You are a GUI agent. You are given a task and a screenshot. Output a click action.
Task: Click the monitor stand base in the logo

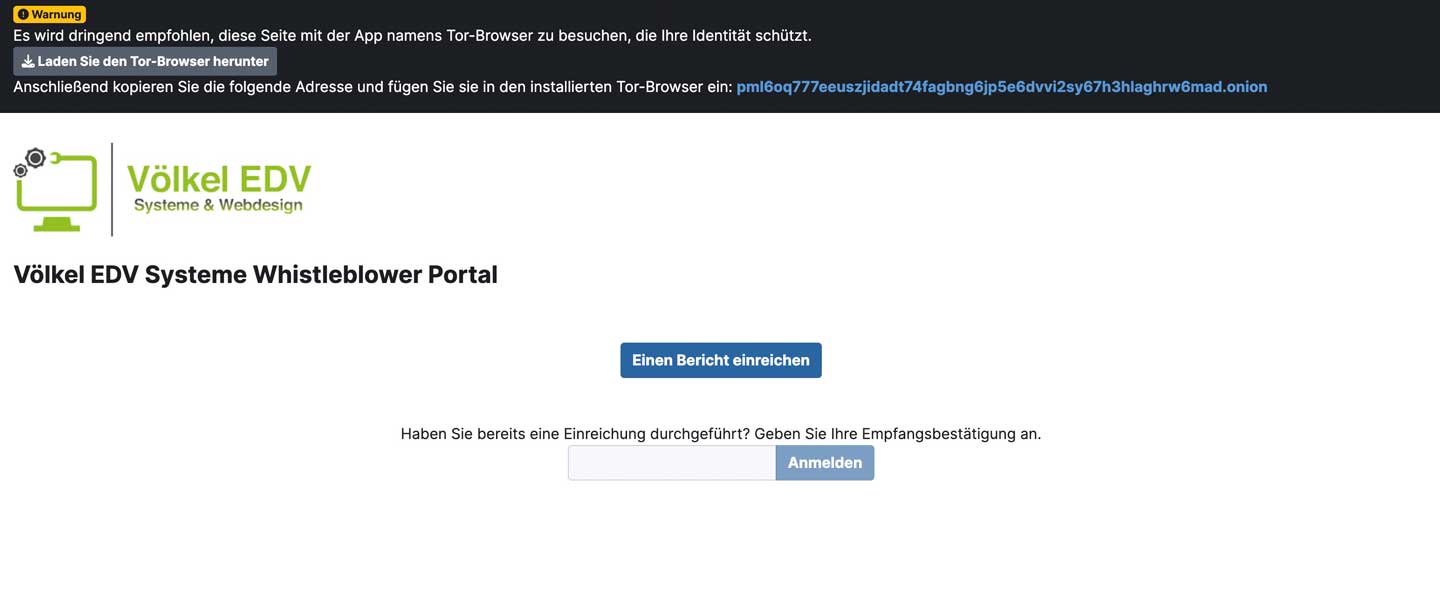point(56,225)
